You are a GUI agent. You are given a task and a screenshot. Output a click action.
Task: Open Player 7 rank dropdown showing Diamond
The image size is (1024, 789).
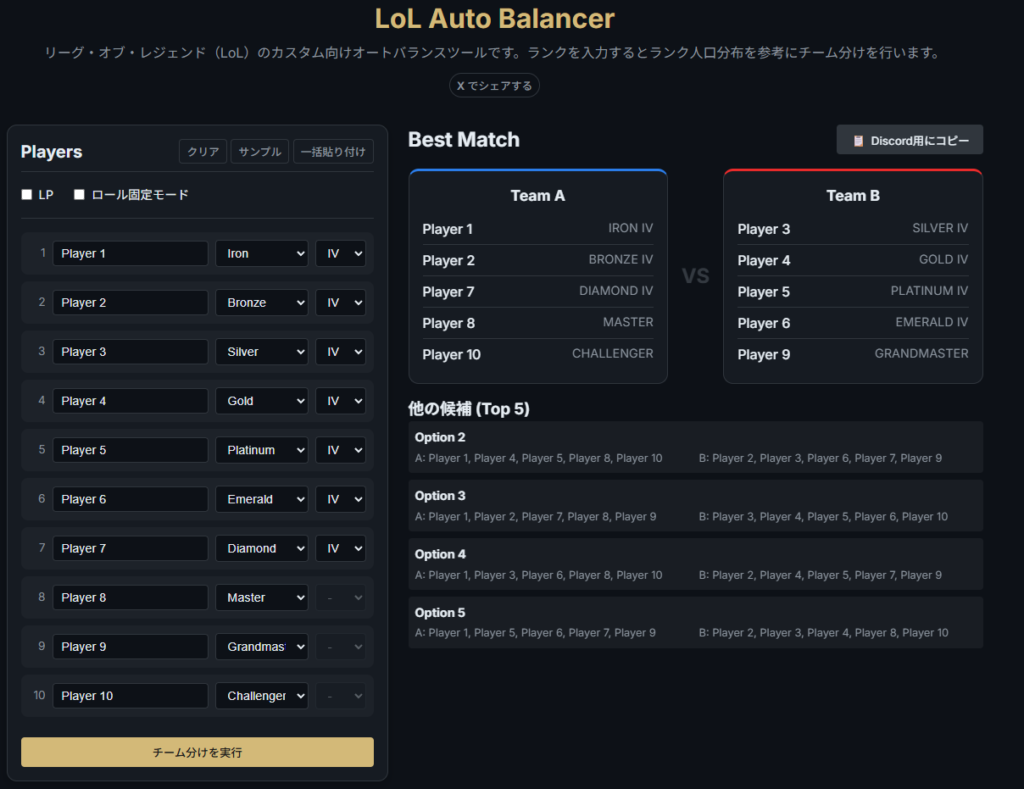261,548
